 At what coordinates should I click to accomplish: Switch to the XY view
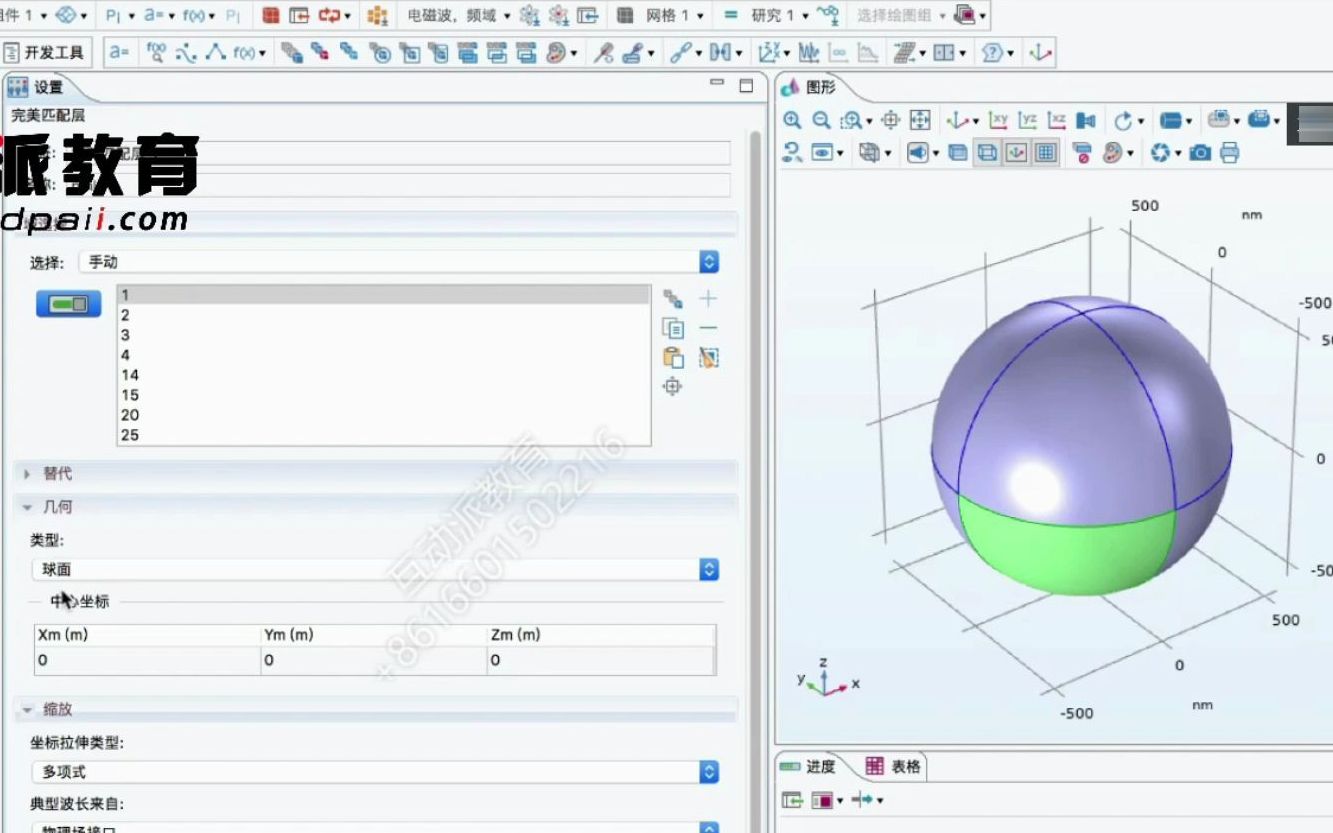pyautogui.click(x=999, y=118)
